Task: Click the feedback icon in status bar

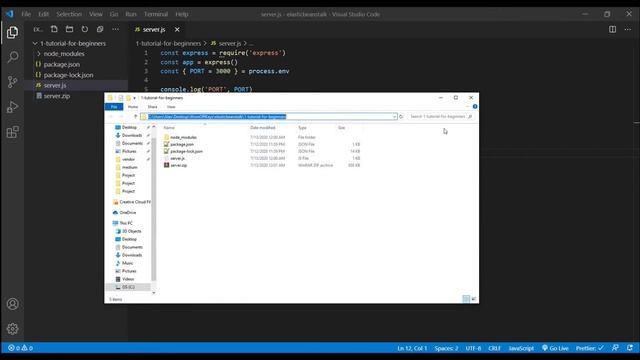Action: coord(615,348)
